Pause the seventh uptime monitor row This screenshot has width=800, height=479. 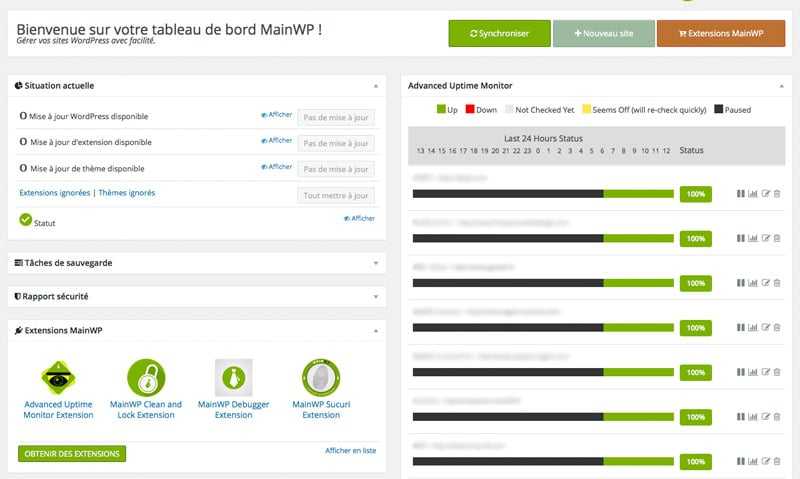pos(741,461)
